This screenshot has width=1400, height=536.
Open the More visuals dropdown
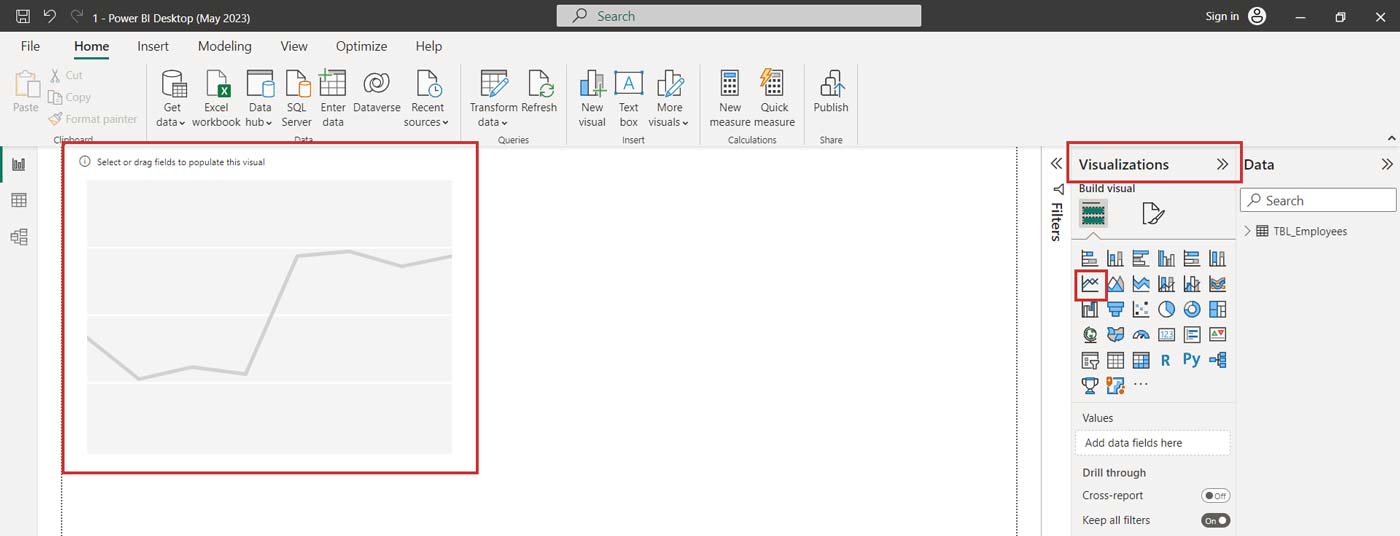click(x=669, y=99)
